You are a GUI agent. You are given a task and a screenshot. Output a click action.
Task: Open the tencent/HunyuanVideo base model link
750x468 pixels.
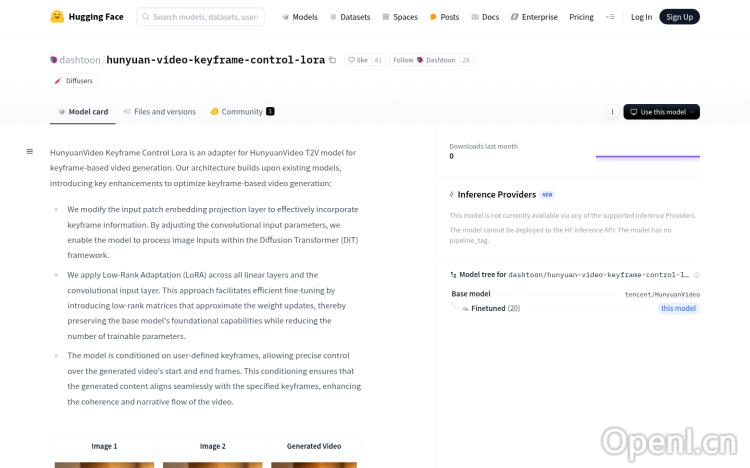(662, 294)
